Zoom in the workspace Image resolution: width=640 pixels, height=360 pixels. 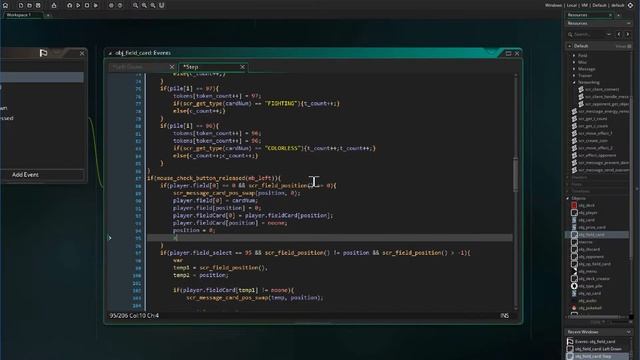click(x=153, y=5)
